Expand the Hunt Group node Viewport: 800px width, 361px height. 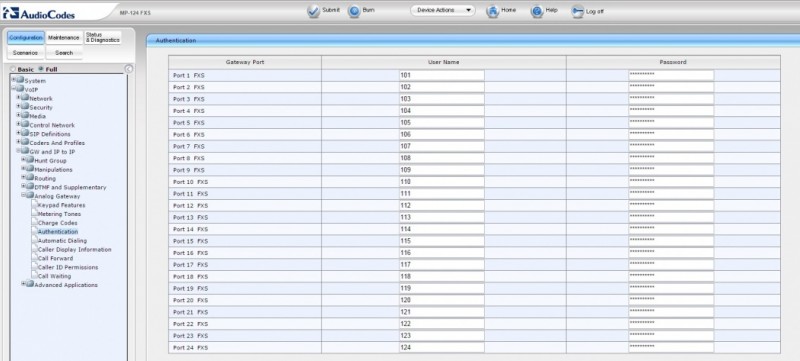[23, 160]
